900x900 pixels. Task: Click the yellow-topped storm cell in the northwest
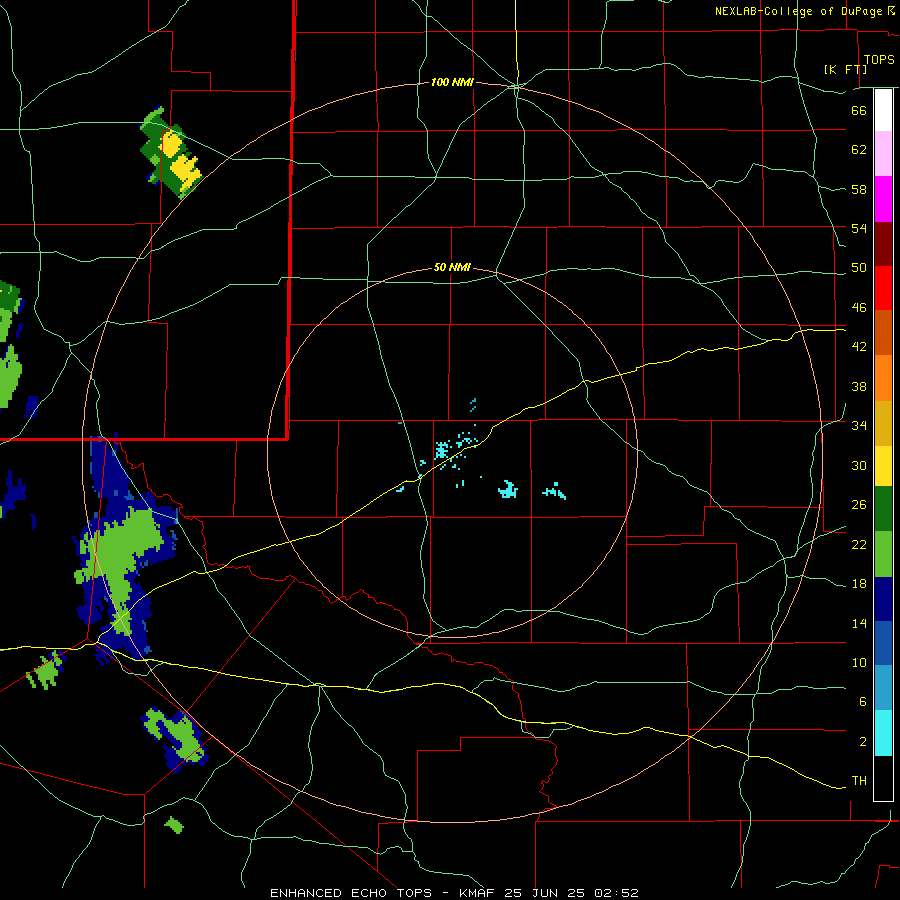[172, 154]
